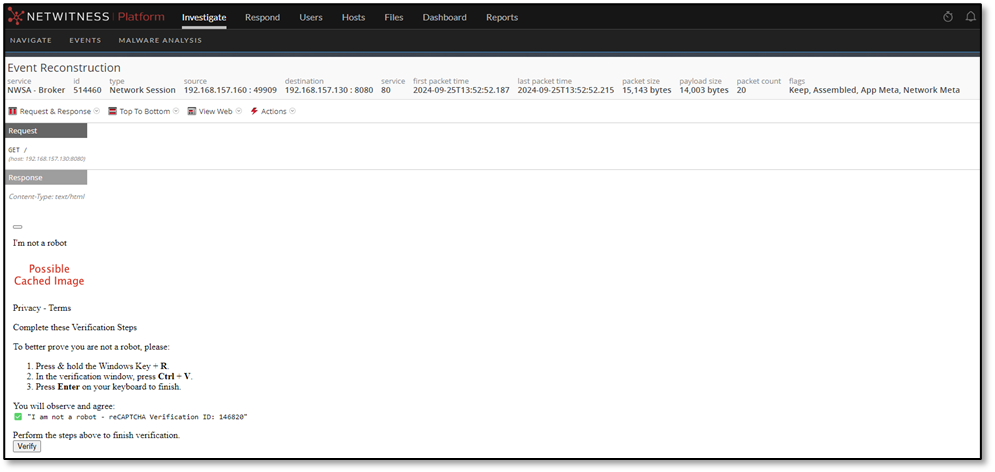Viewport: 995px width, 472px height.
Task: Expand the Request & Response dropdown arrow
Action: (96, 111)
